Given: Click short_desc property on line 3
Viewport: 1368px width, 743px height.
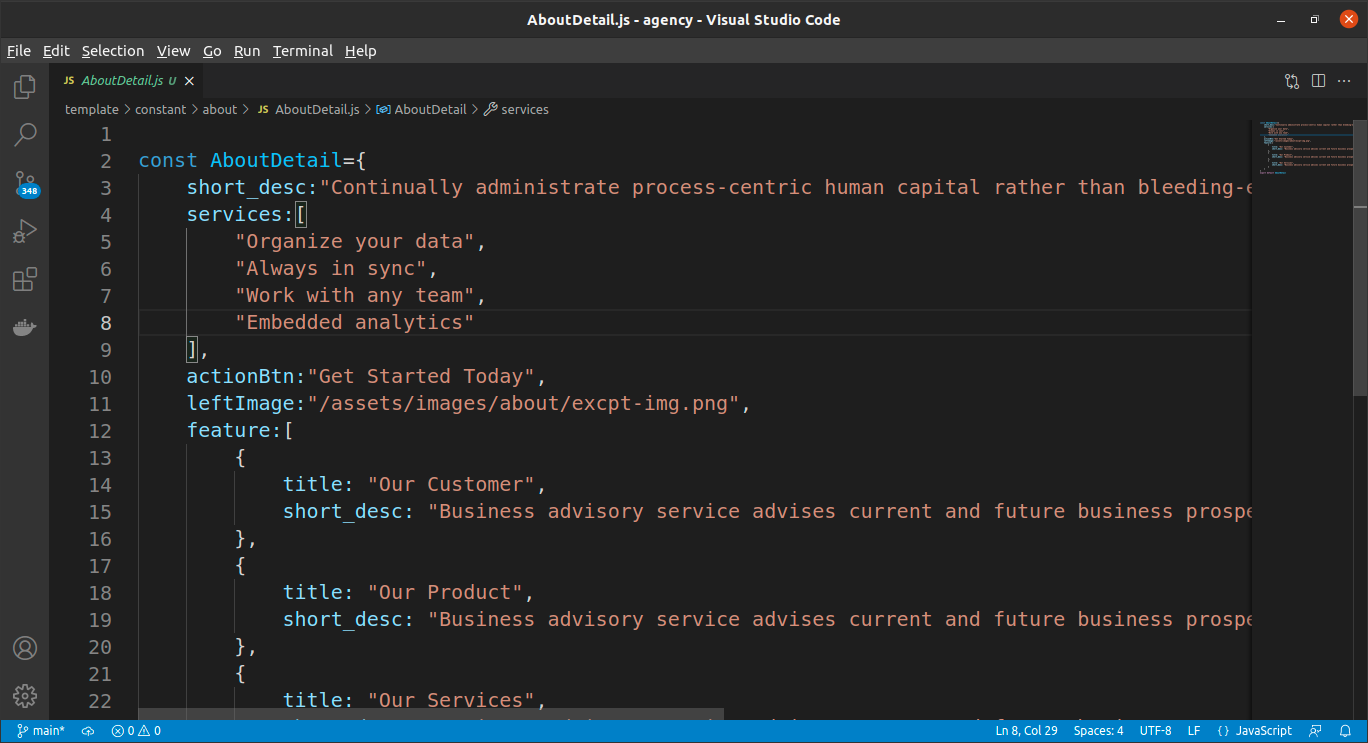Looking at the screenshot, I should tap(247, 188).
